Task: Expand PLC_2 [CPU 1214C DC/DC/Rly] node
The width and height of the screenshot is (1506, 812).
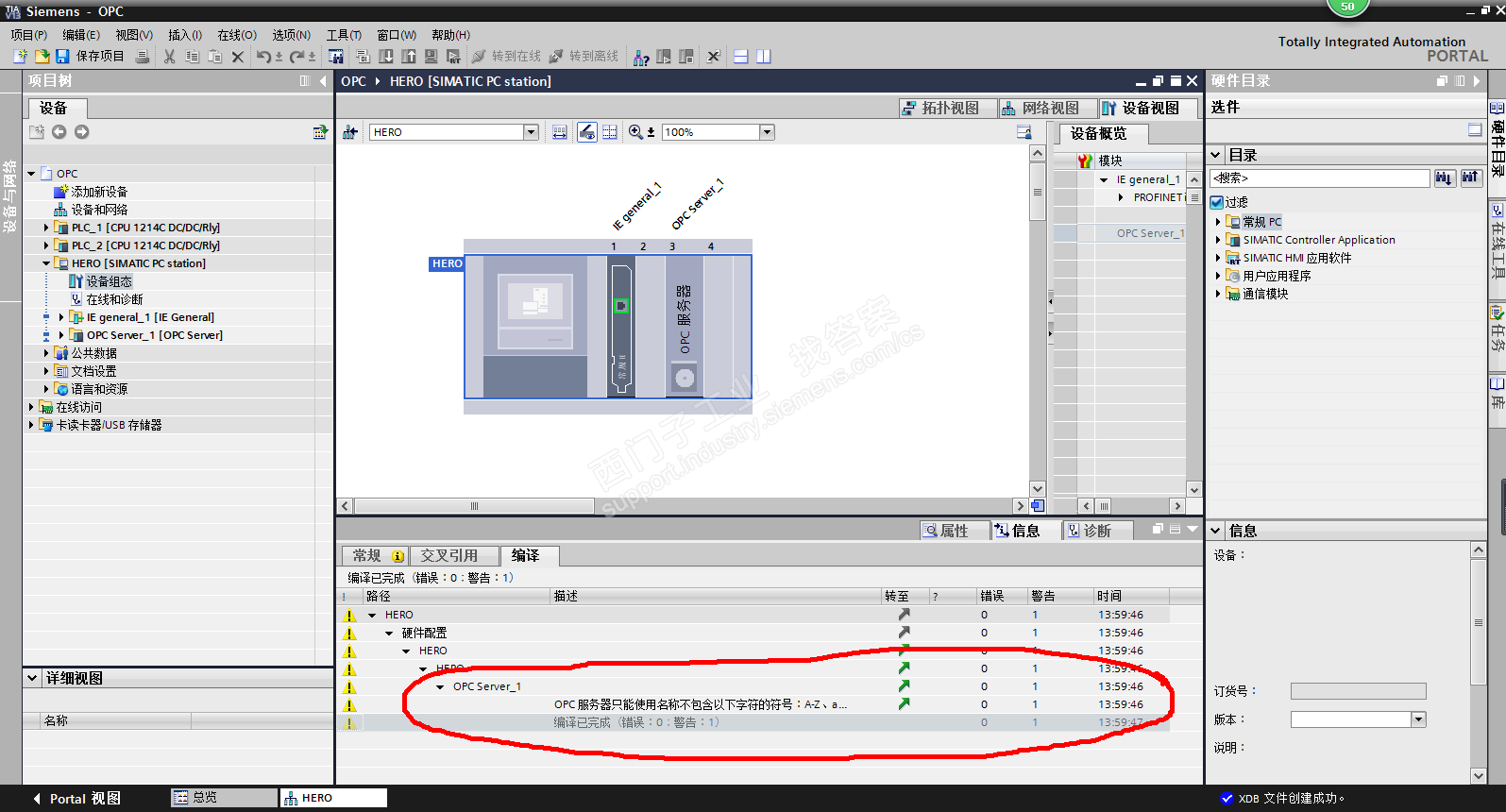Action: pos(46,245)
